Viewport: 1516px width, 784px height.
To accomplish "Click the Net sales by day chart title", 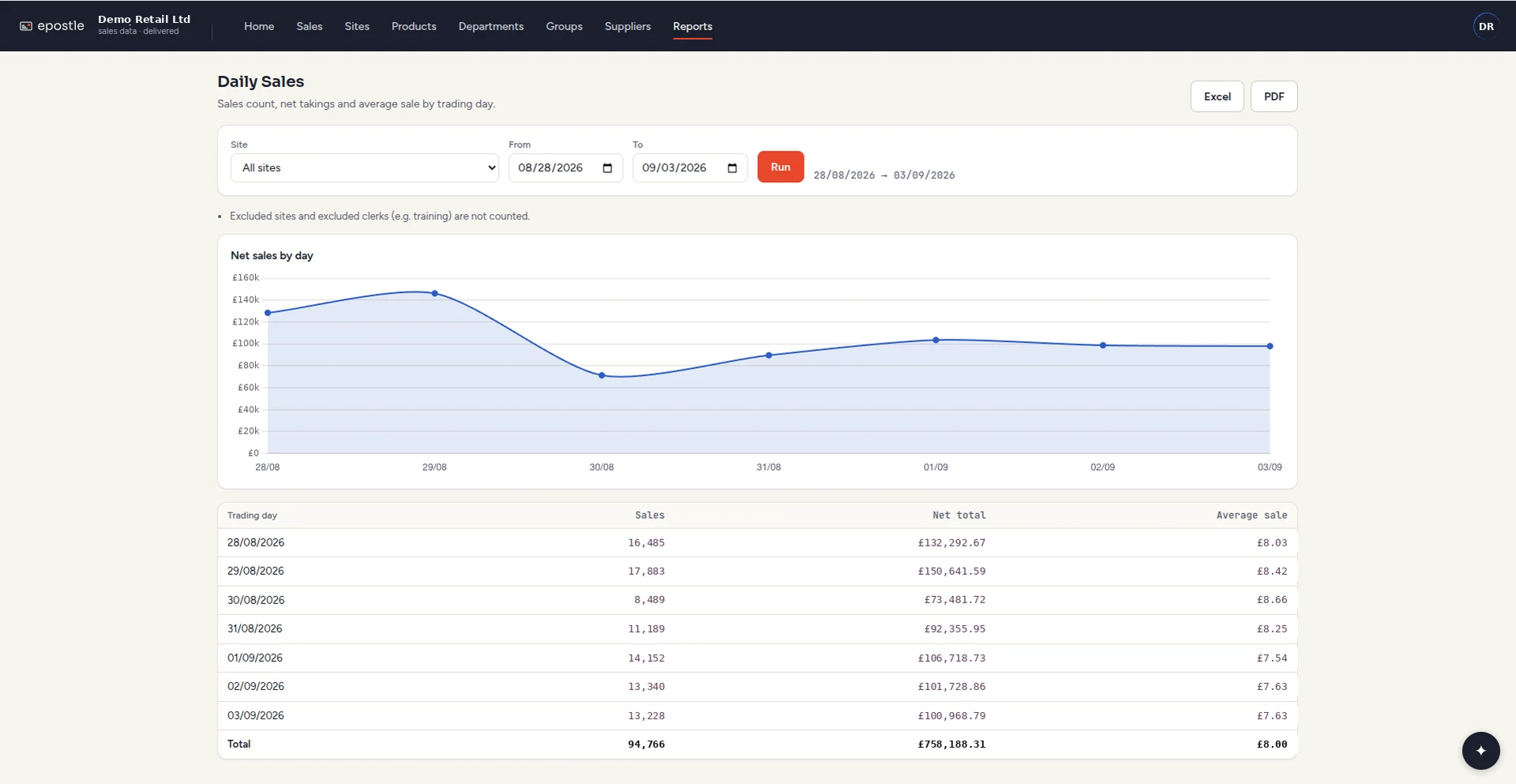I will 272,255.
